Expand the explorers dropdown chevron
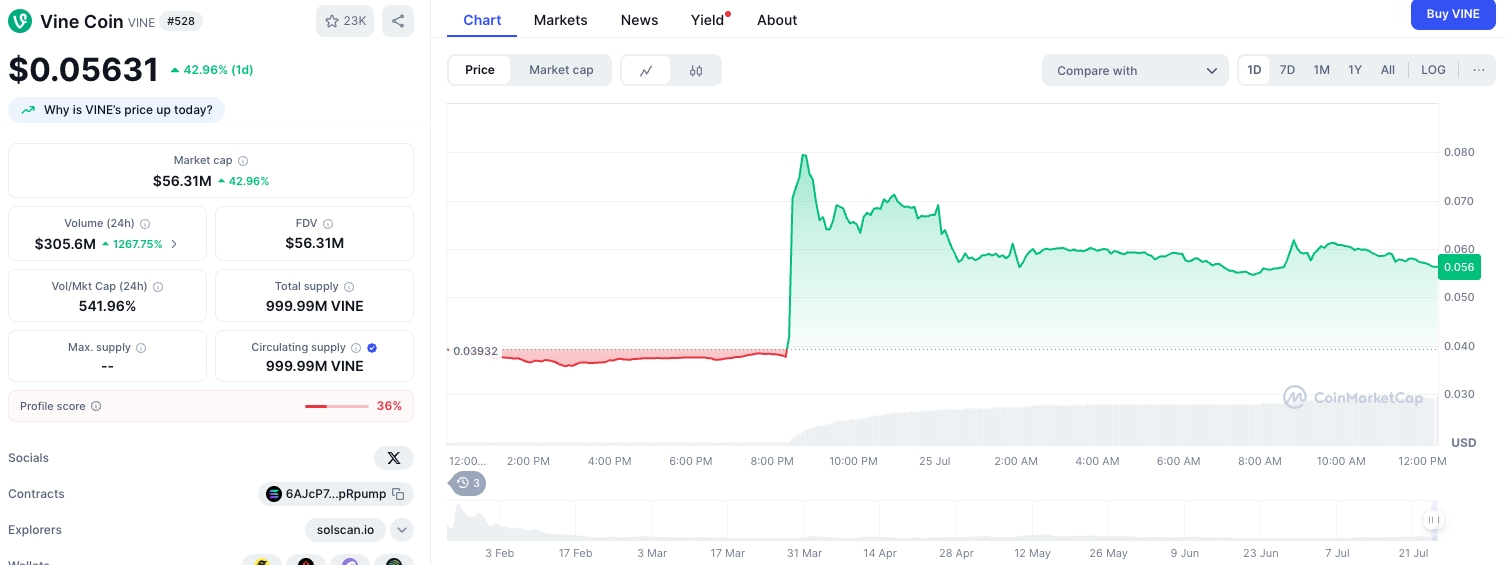Viewport: 1505px width, 565px height. [x=402, y=530]
